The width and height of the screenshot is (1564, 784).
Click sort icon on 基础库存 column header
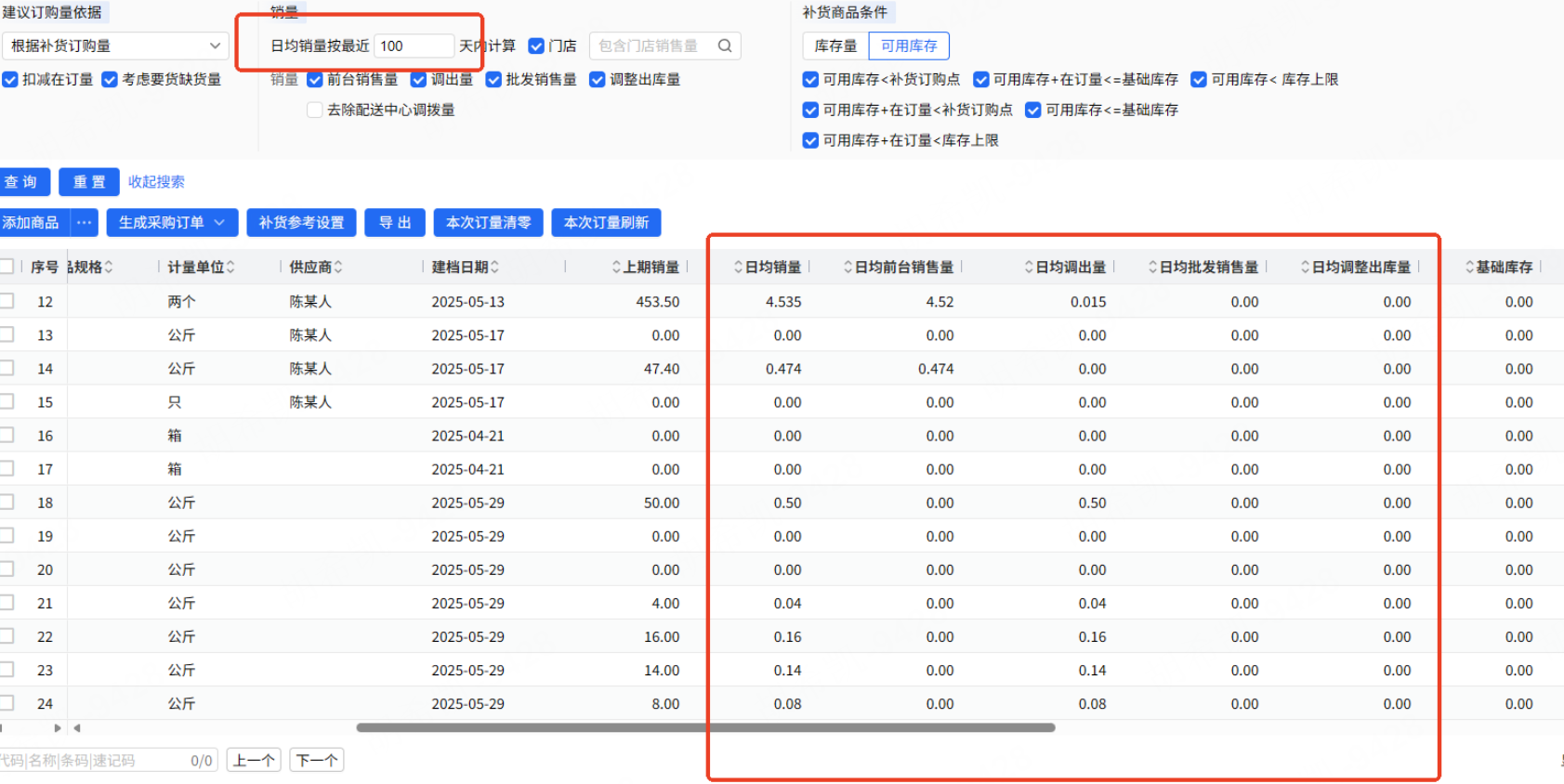point(1469,268)
